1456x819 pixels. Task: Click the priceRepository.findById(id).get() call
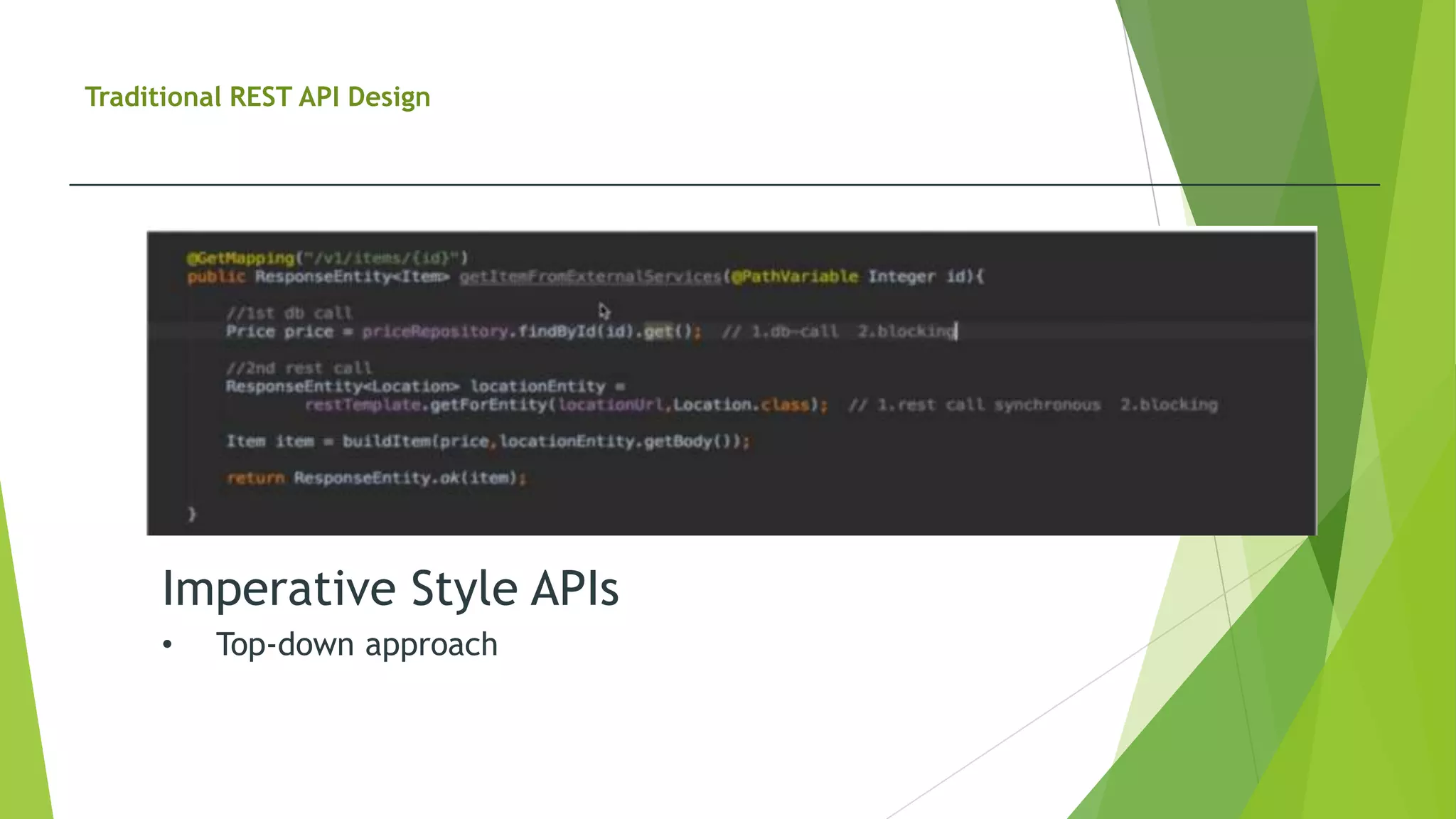[531, 331]
